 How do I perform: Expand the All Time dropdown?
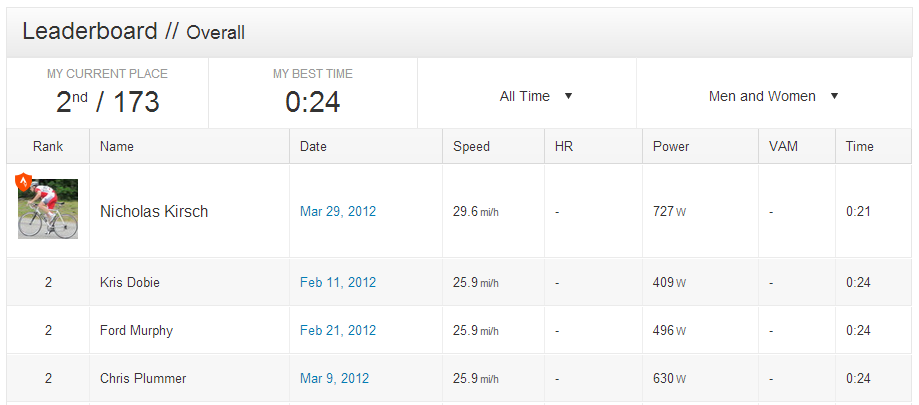point(525,96)
